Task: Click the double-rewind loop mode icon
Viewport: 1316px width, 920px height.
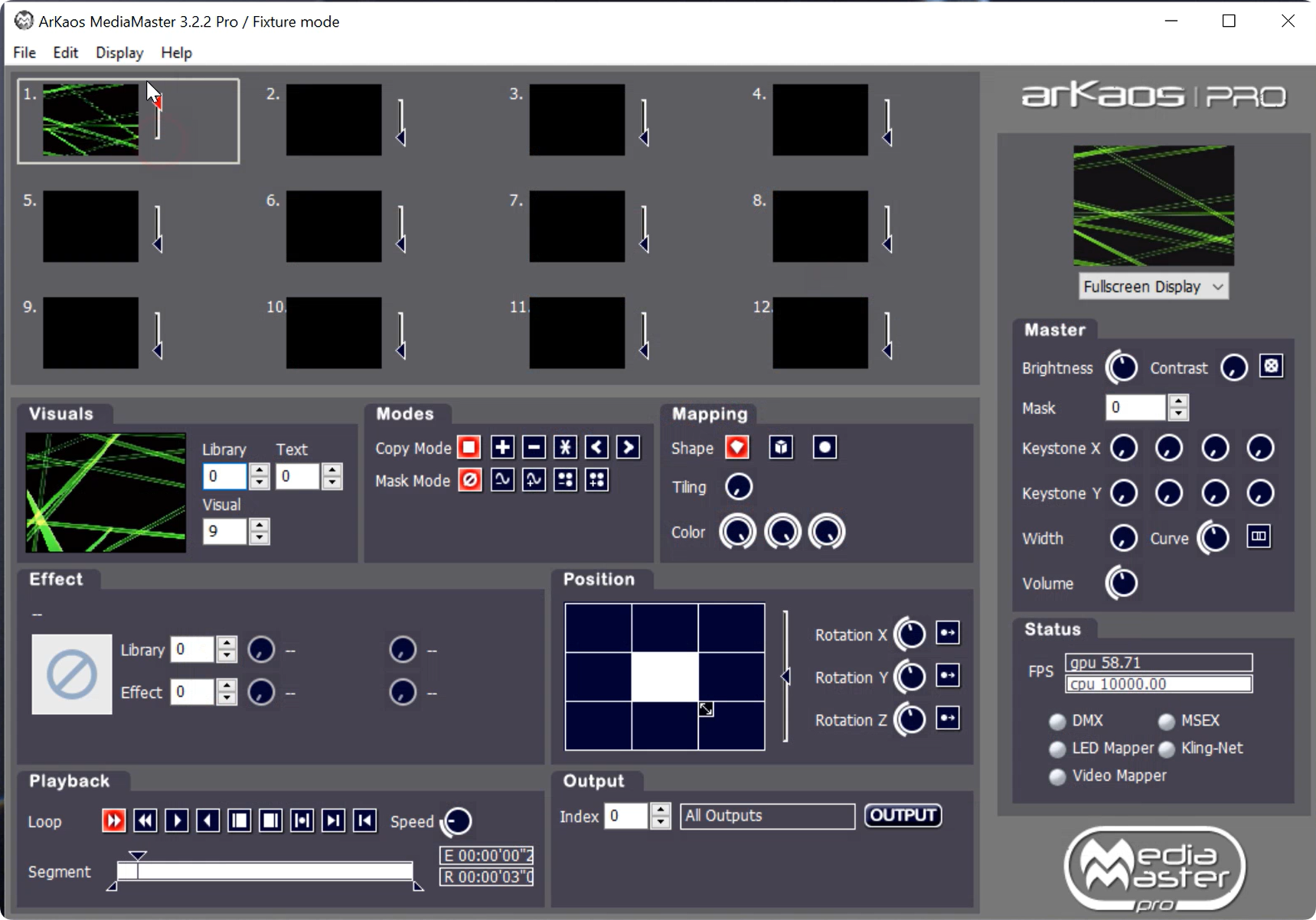Action: (145, 821)
